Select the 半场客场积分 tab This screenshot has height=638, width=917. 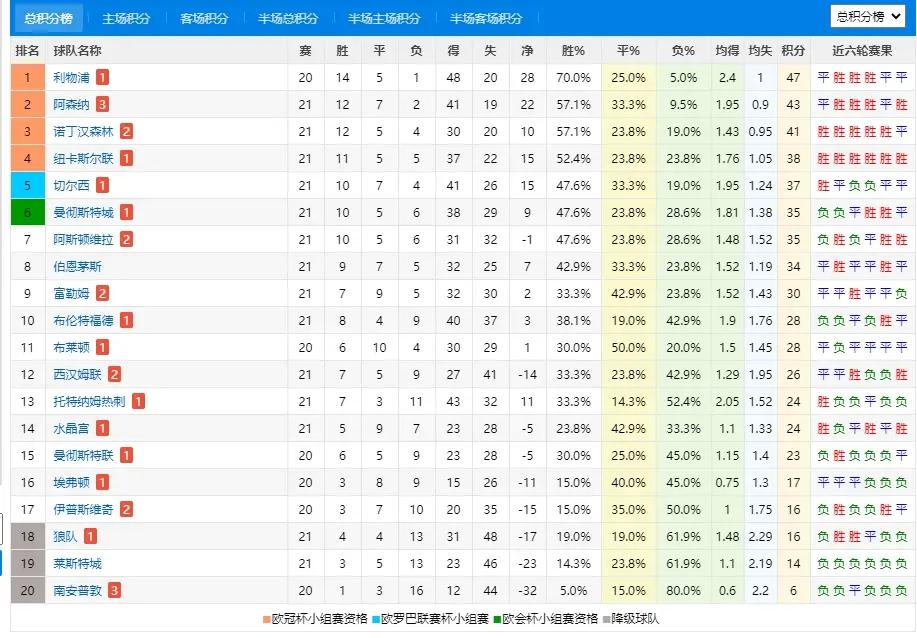pyautogui.click(x=486, y=19)
